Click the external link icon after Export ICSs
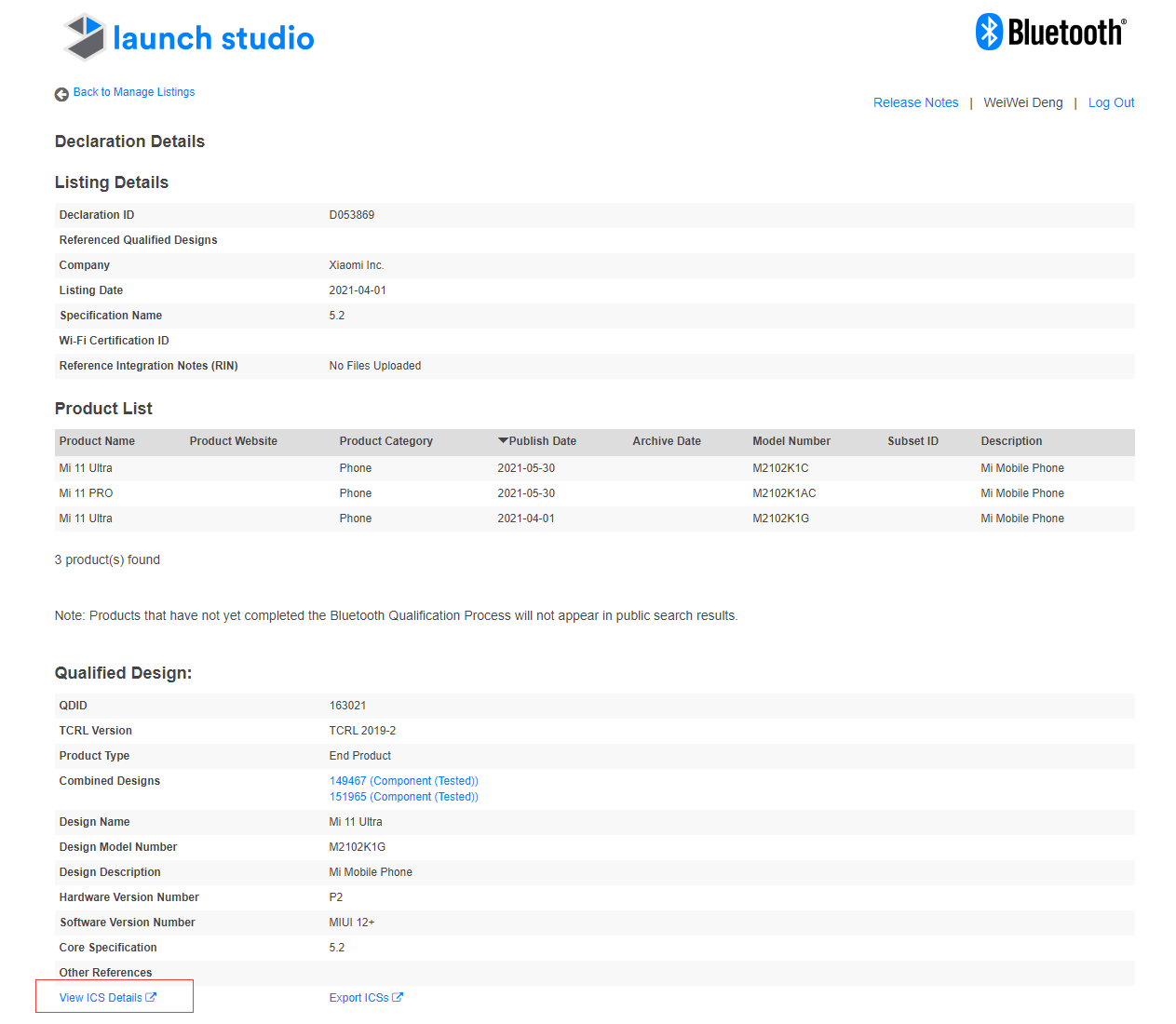Viewport: 1176px width, 1024px height. [x=398, y=997]
